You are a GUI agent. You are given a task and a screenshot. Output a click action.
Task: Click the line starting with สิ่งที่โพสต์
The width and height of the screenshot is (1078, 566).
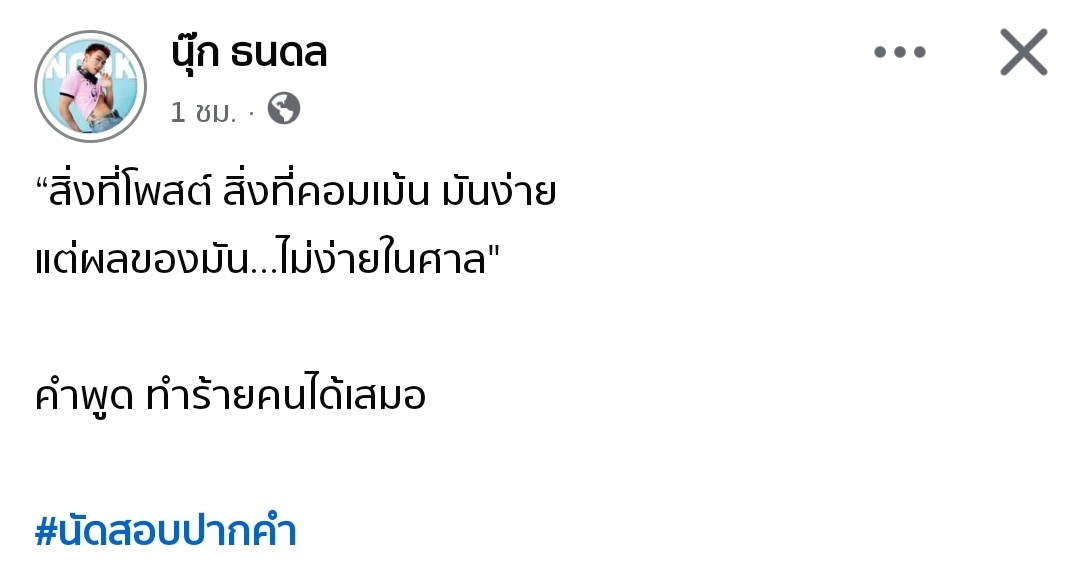coord(295,193)
